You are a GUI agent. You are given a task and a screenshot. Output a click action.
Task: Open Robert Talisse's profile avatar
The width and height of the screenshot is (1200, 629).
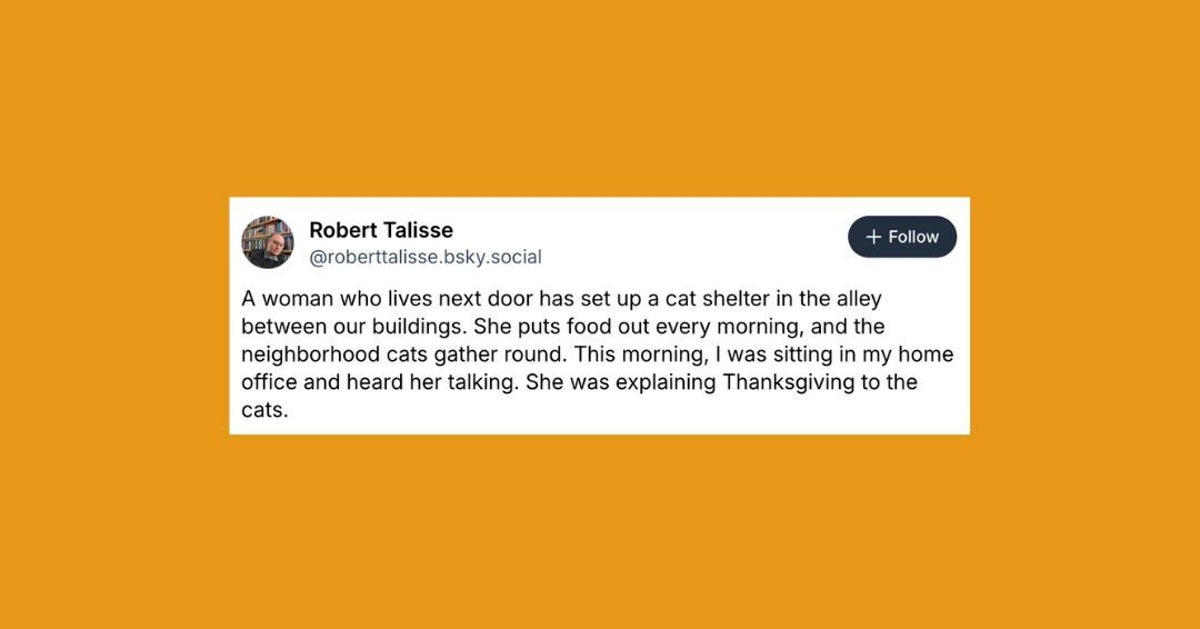click(x=267, y=242)
